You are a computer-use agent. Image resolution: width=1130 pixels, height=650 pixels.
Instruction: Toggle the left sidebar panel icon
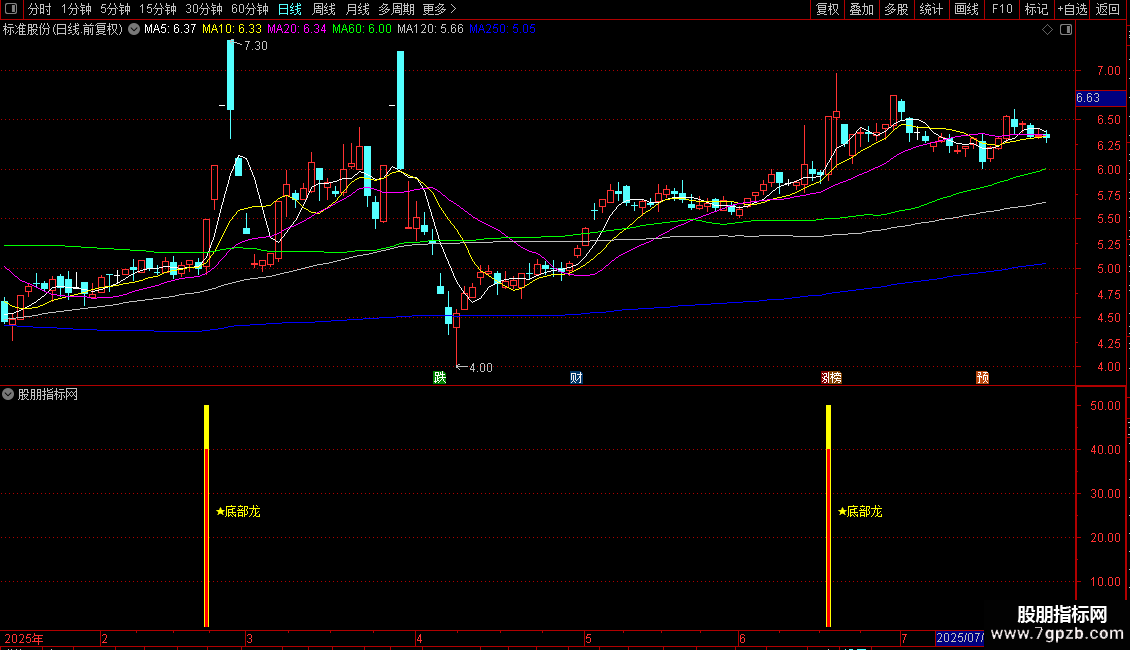click(x=11, y=9)
